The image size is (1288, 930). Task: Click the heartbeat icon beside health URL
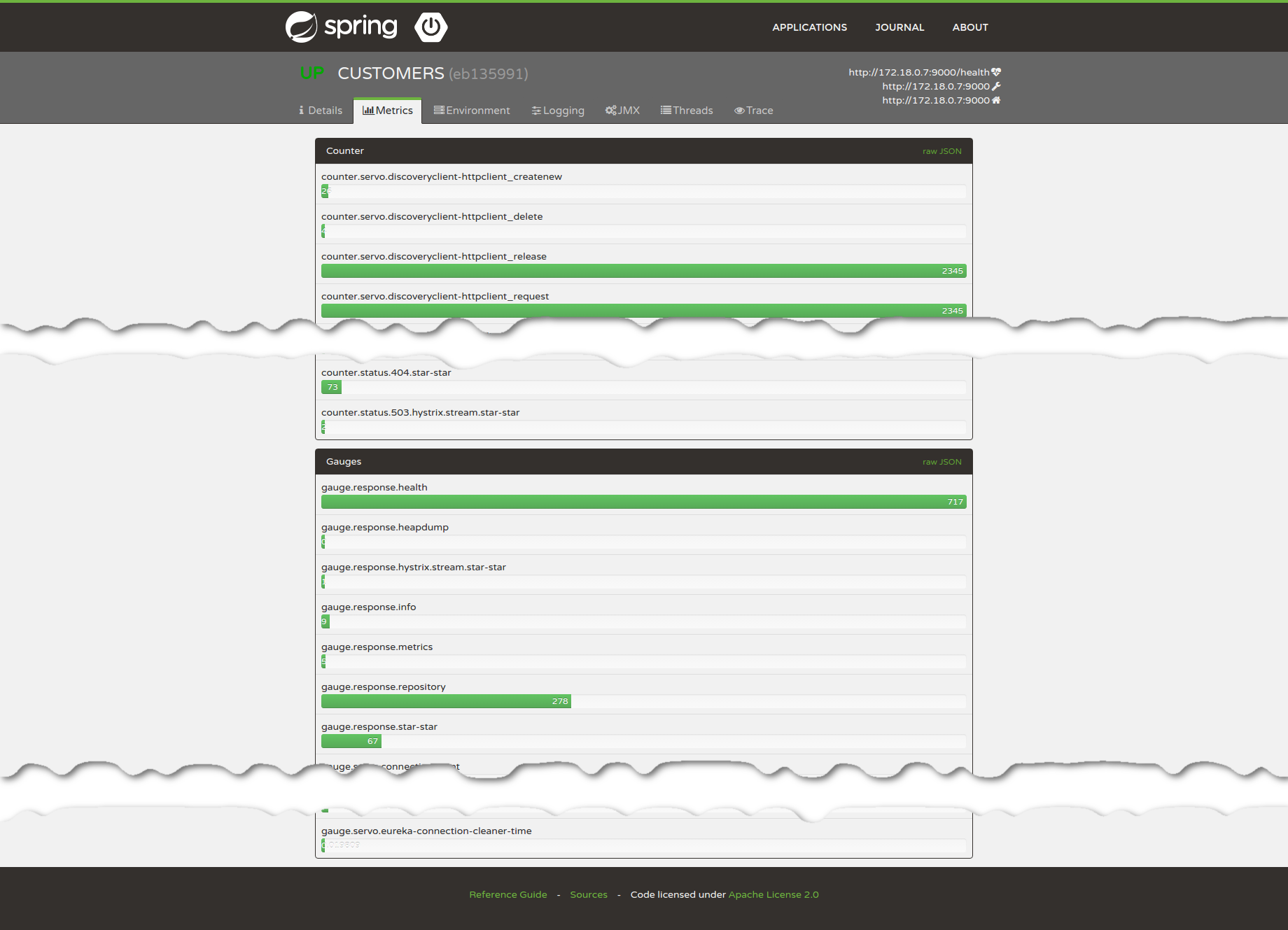996,72
